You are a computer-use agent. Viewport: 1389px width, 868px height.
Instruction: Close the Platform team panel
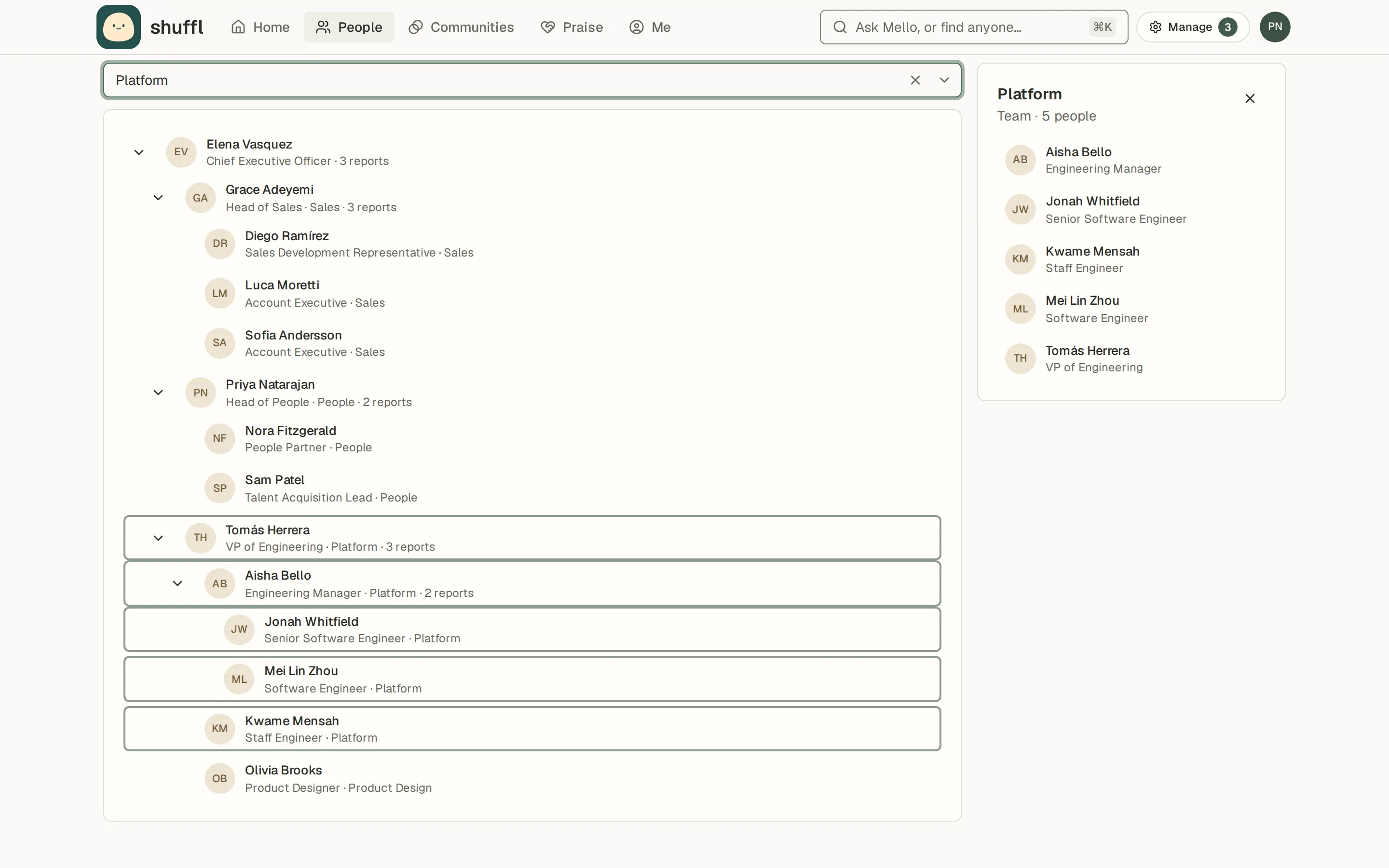click(1250, 98)
